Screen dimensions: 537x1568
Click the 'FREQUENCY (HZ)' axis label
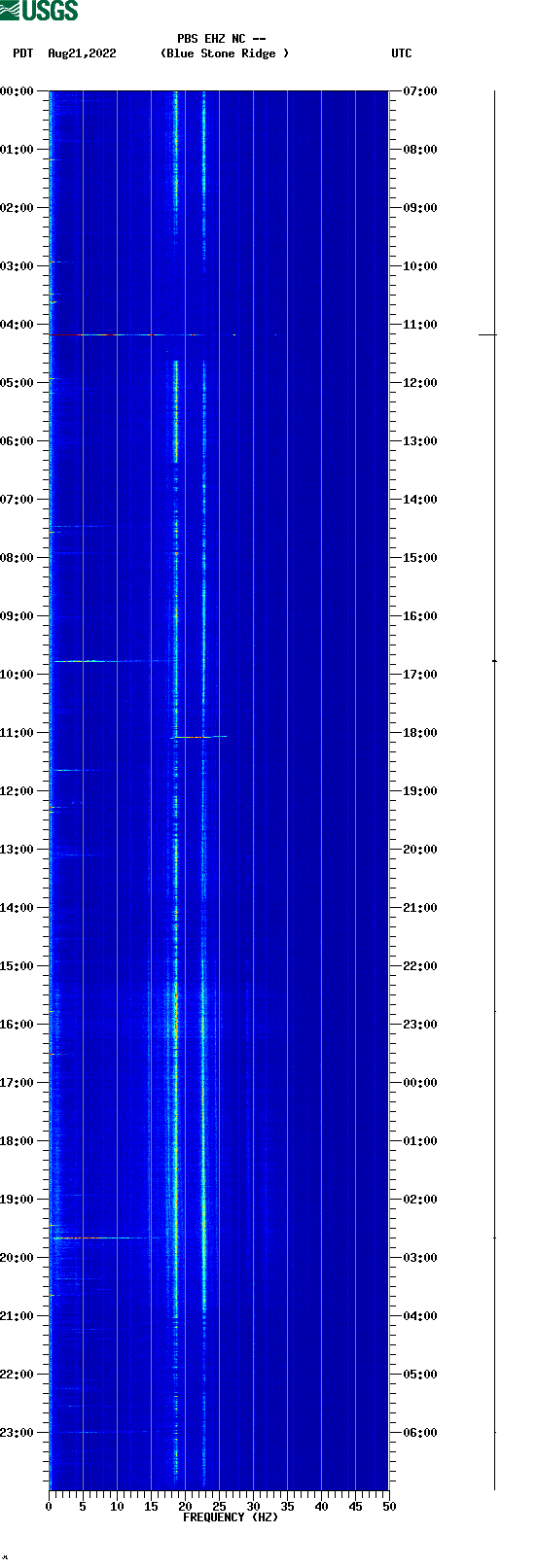click(x=231, y=1517)
